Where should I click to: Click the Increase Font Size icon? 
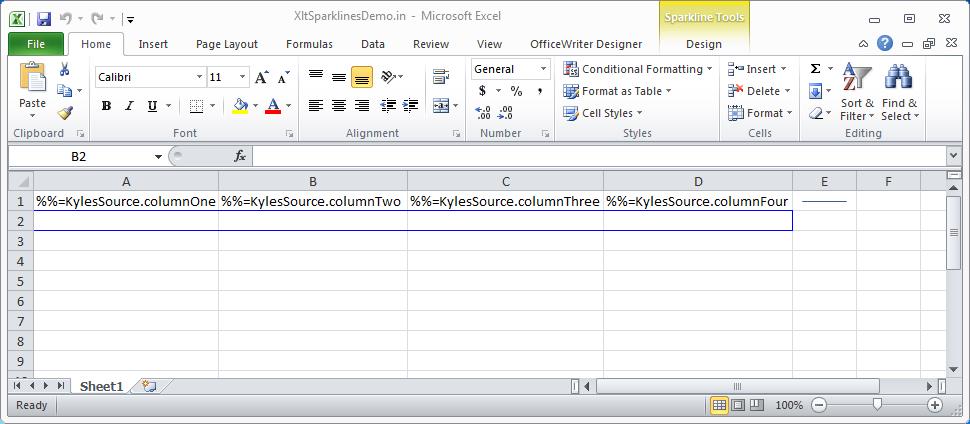(262, 78)
